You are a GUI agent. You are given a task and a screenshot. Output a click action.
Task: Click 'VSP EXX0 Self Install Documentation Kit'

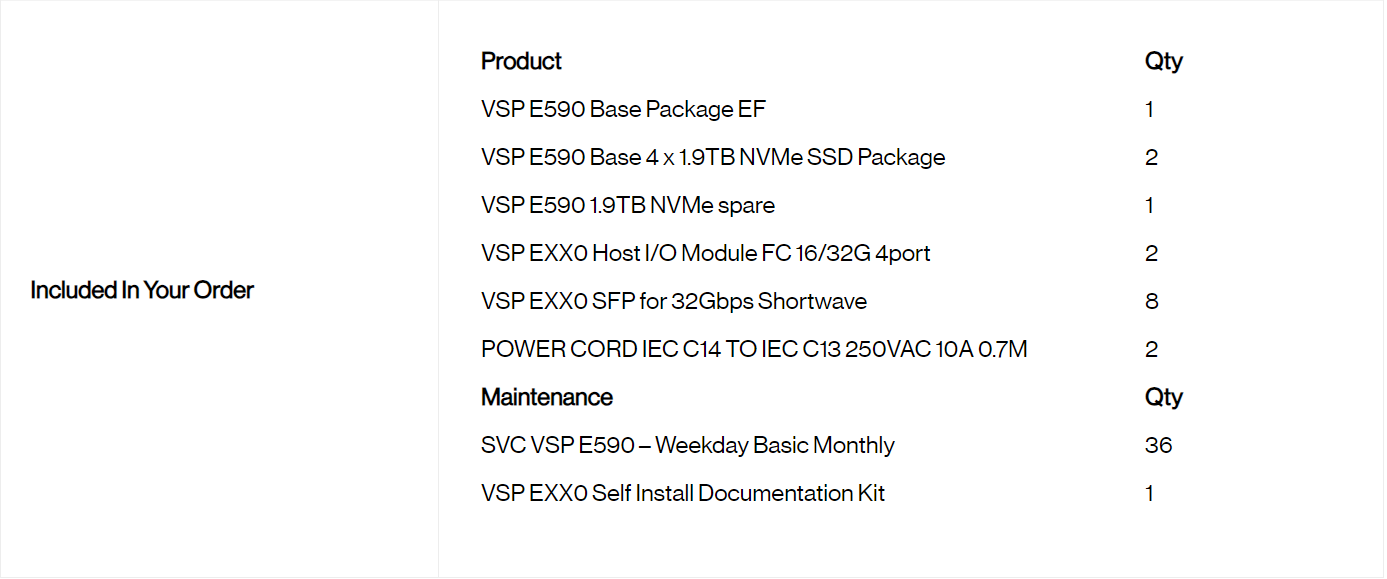(x=682, y=493)
